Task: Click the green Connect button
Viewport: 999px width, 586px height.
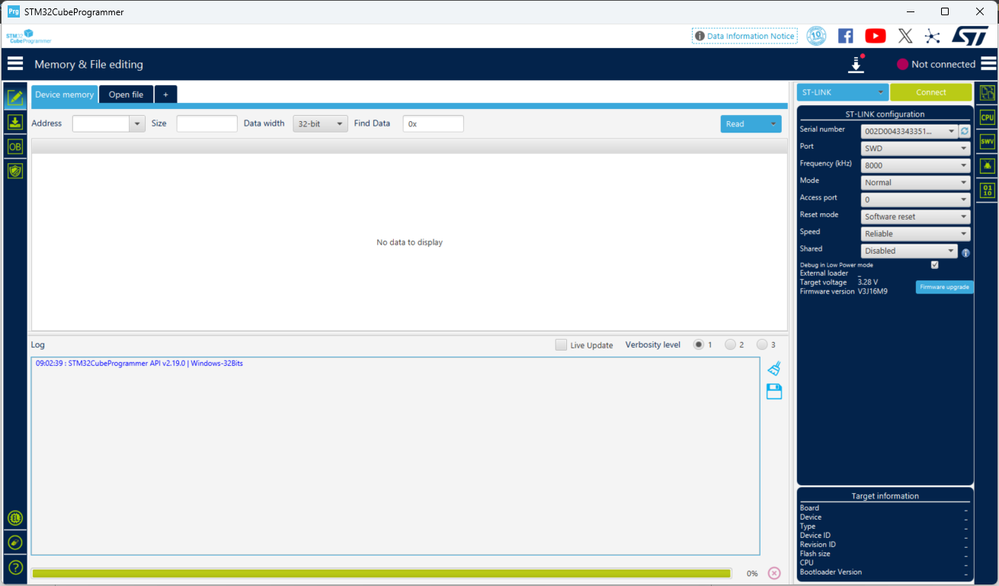Action: (x=931, y=92)
